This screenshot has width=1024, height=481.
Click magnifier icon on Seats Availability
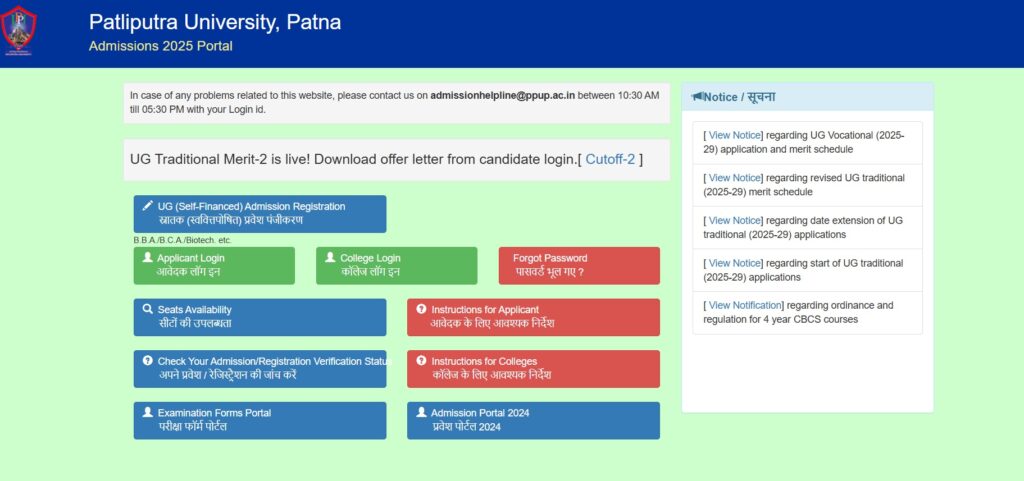tap(148, 309)
